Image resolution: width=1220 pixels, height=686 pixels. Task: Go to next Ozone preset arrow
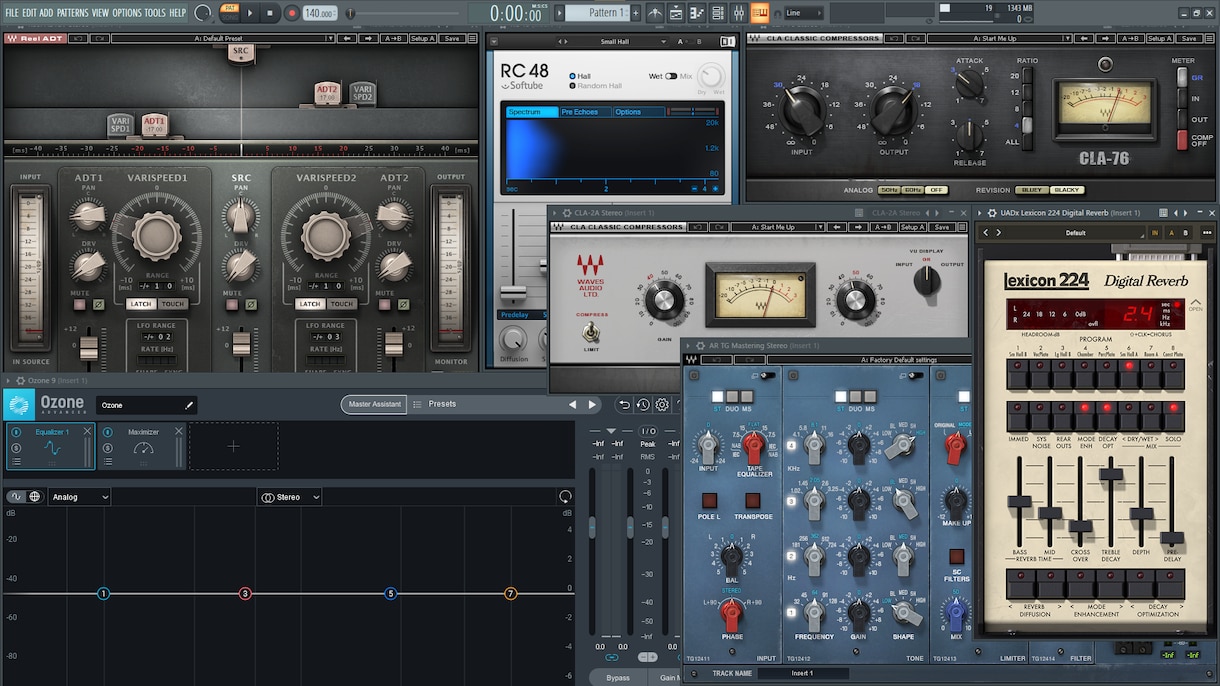tap(592, 405)
